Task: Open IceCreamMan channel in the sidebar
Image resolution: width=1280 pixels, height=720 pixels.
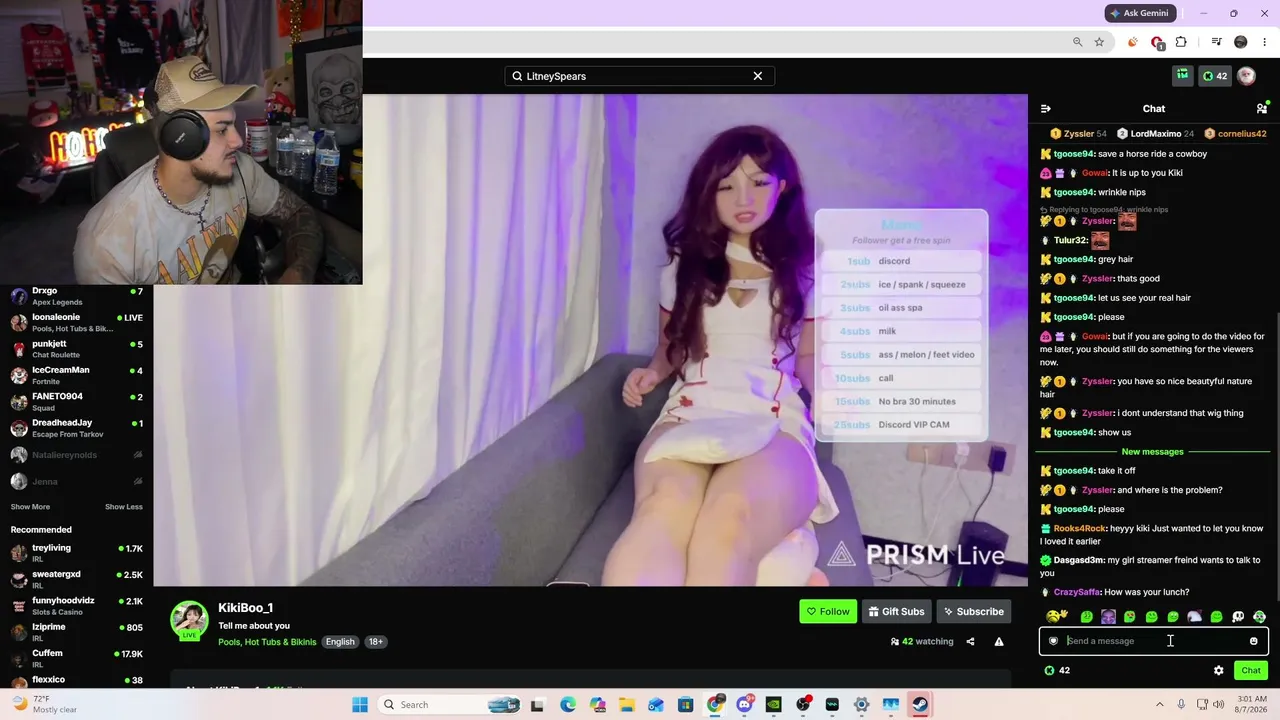Action: 77,375
